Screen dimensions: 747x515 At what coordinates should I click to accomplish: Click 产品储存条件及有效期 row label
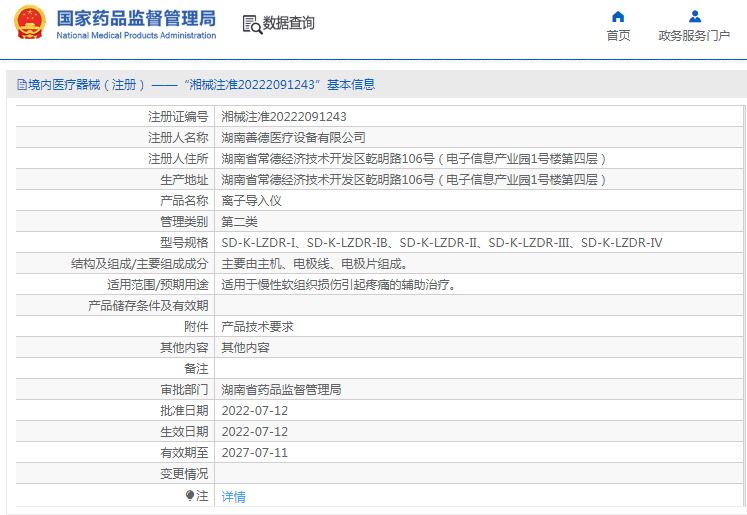148,306
